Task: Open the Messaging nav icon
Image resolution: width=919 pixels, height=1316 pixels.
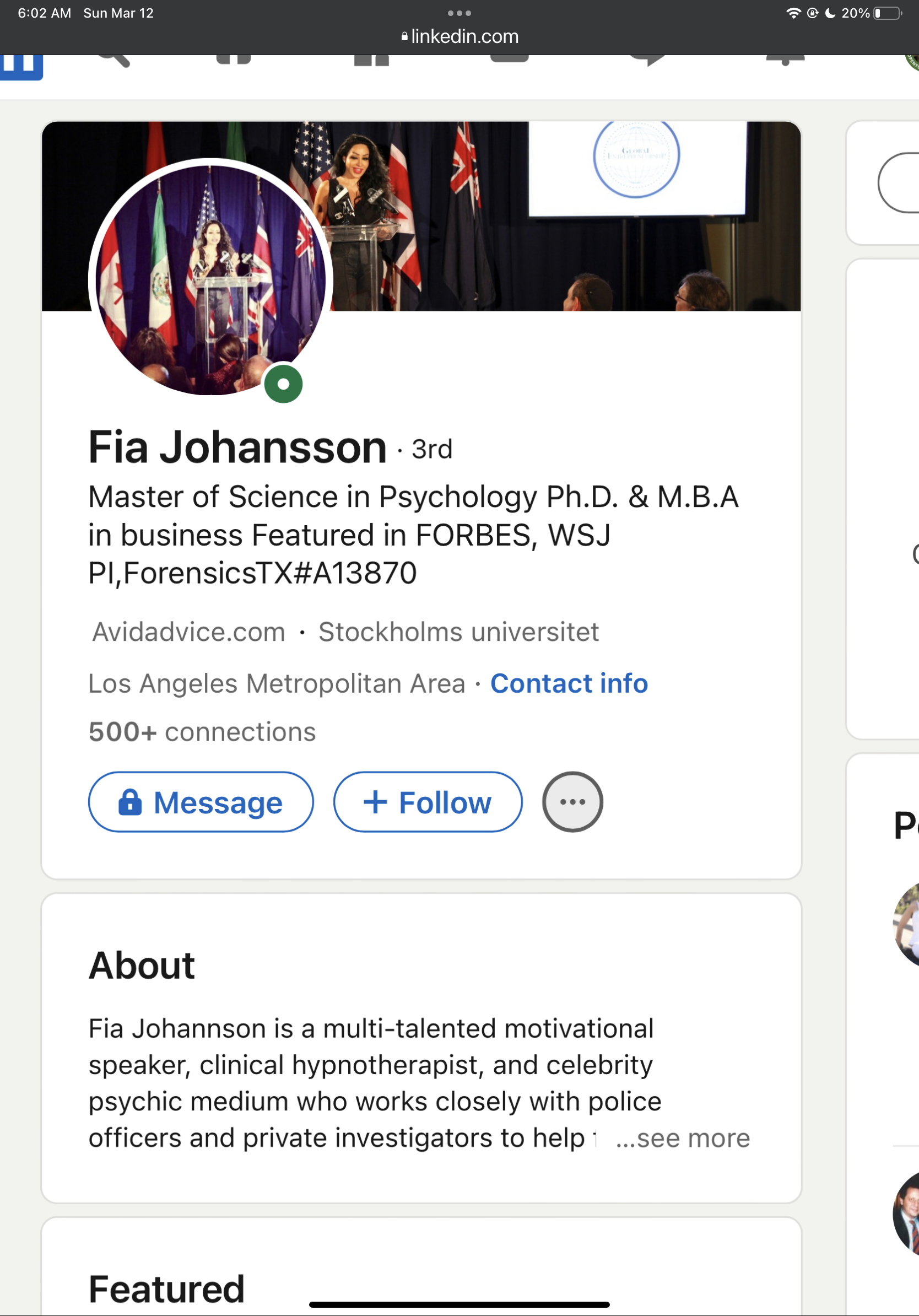Action: [x=647, y=60]
